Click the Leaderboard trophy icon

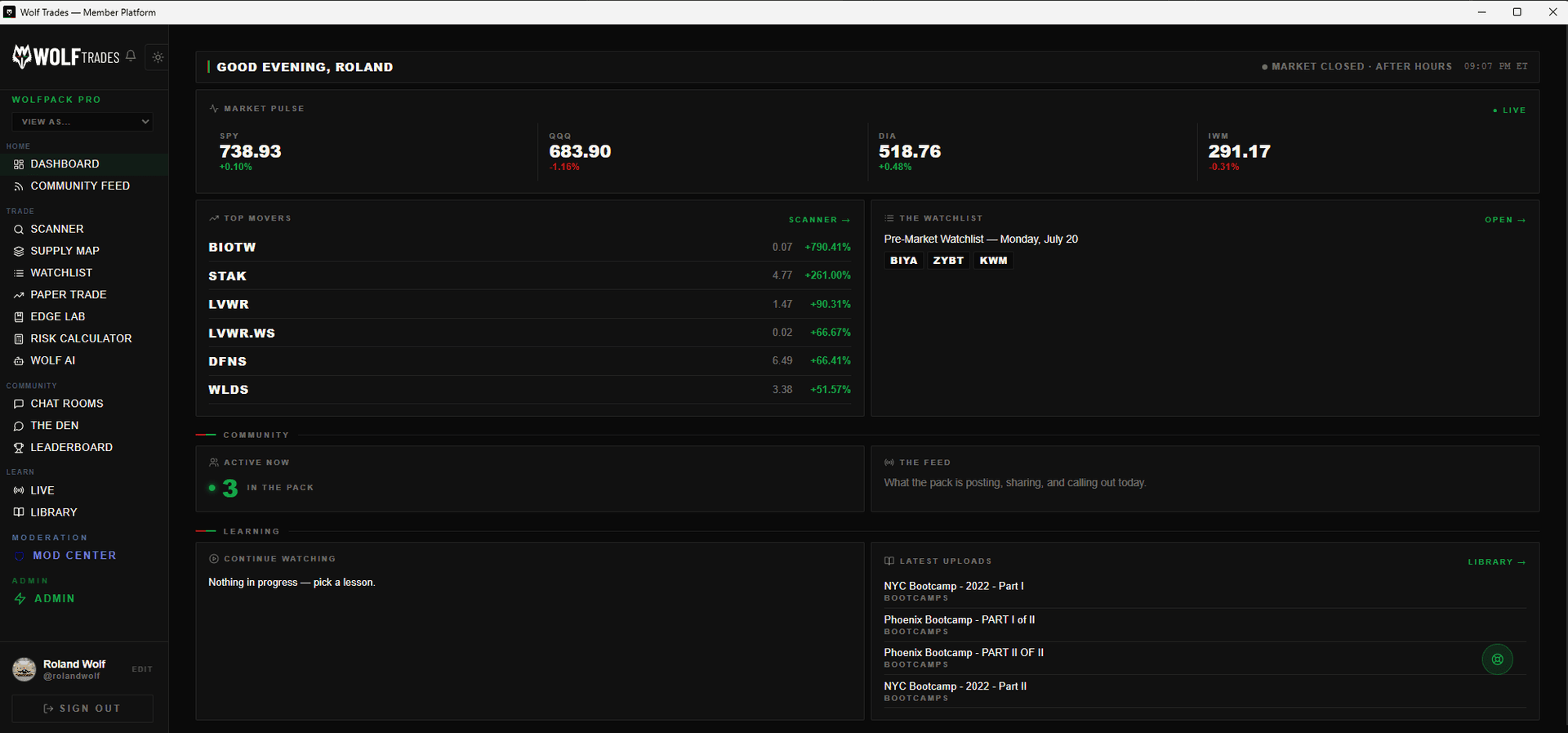[19, 448]
